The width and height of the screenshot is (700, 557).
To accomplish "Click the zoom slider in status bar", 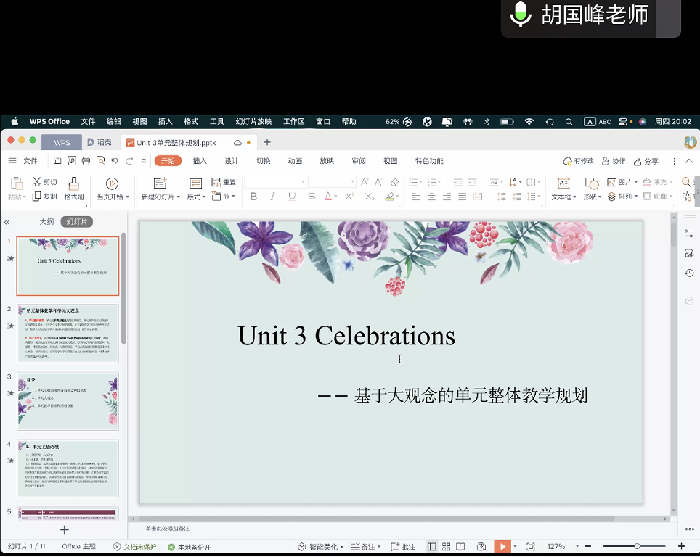I will click(637, 546).
